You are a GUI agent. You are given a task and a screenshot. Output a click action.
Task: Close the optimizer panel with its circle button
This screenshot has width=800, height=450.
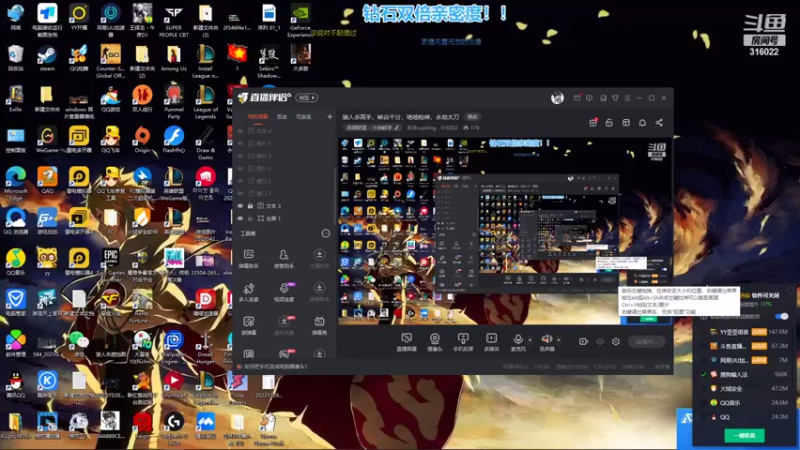tap(790, 290)
